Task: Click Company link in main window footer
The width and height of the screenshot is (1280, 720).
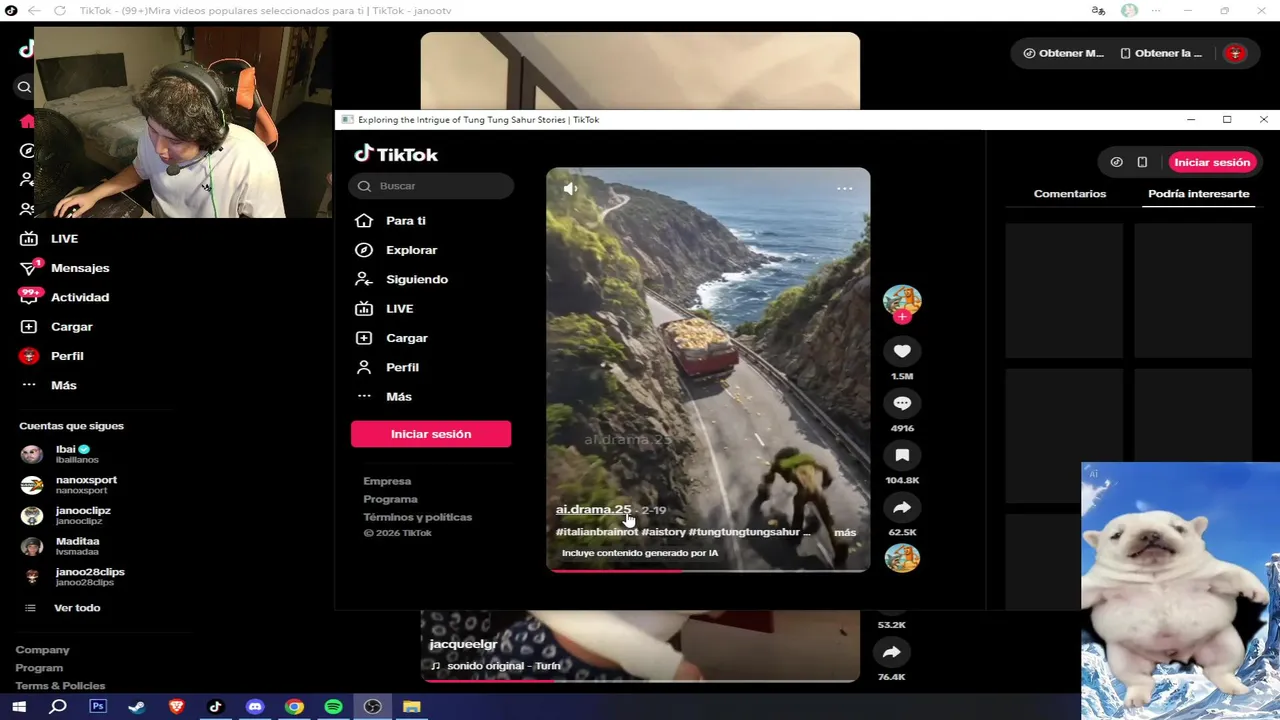Action: [x=42, y=650]
